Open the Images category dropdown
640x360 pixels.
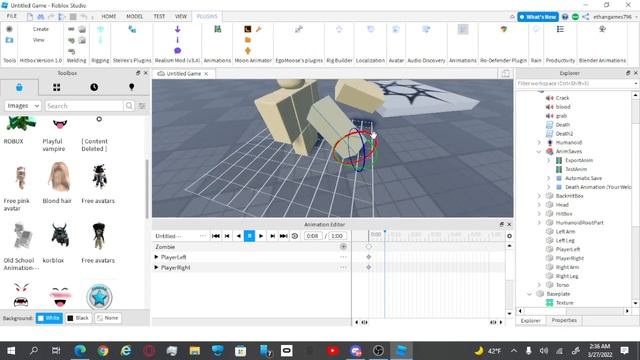(x=23, y=106)
